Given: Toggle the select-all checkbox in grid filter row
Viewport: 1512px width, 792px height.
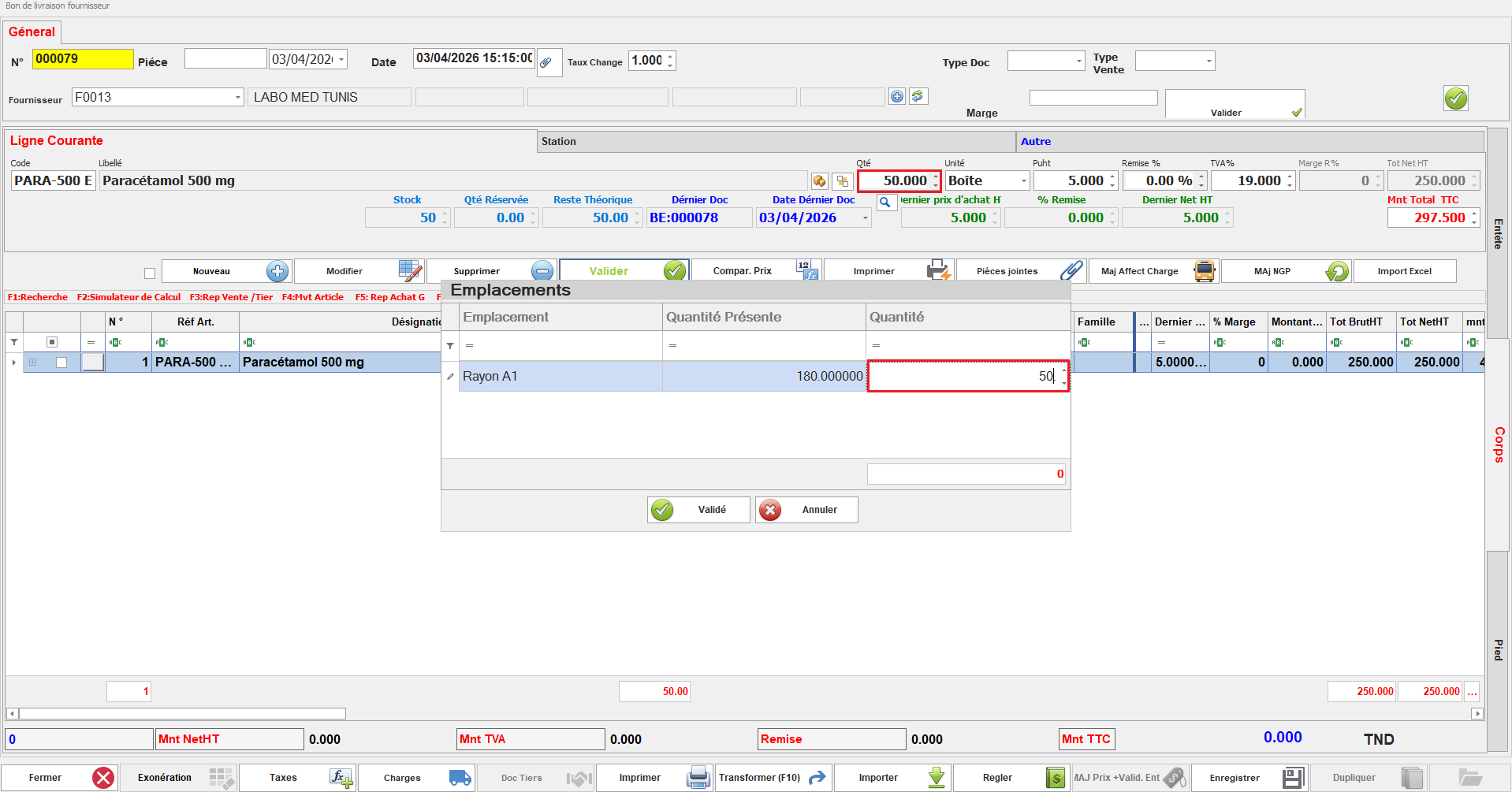Looking at the screenshot, I should coord(52,342).
